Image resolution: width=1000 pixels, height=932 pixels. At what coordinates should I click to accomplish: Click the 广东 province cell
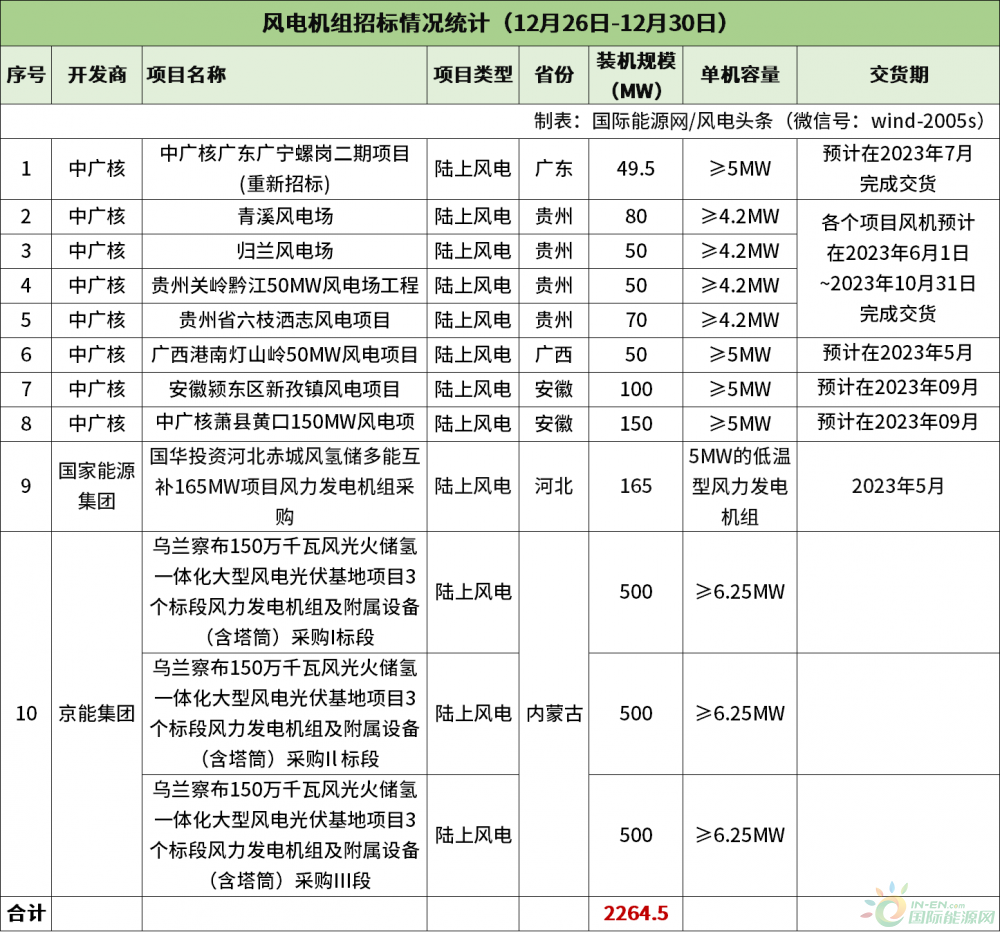(554, 168)
